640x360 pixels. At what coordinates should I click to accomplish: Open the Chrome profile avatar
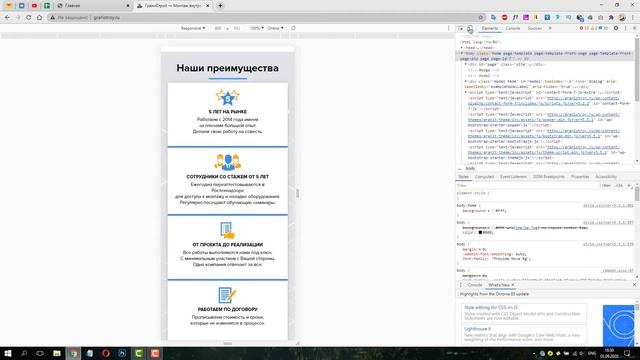(x=622, y=18)
